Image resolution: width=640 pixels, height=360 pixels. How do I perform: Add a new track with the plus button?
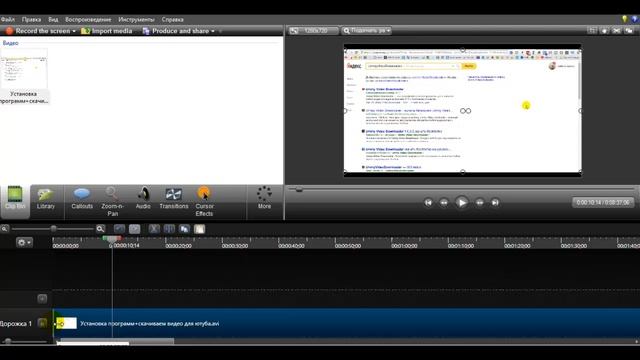click(42, 299)
